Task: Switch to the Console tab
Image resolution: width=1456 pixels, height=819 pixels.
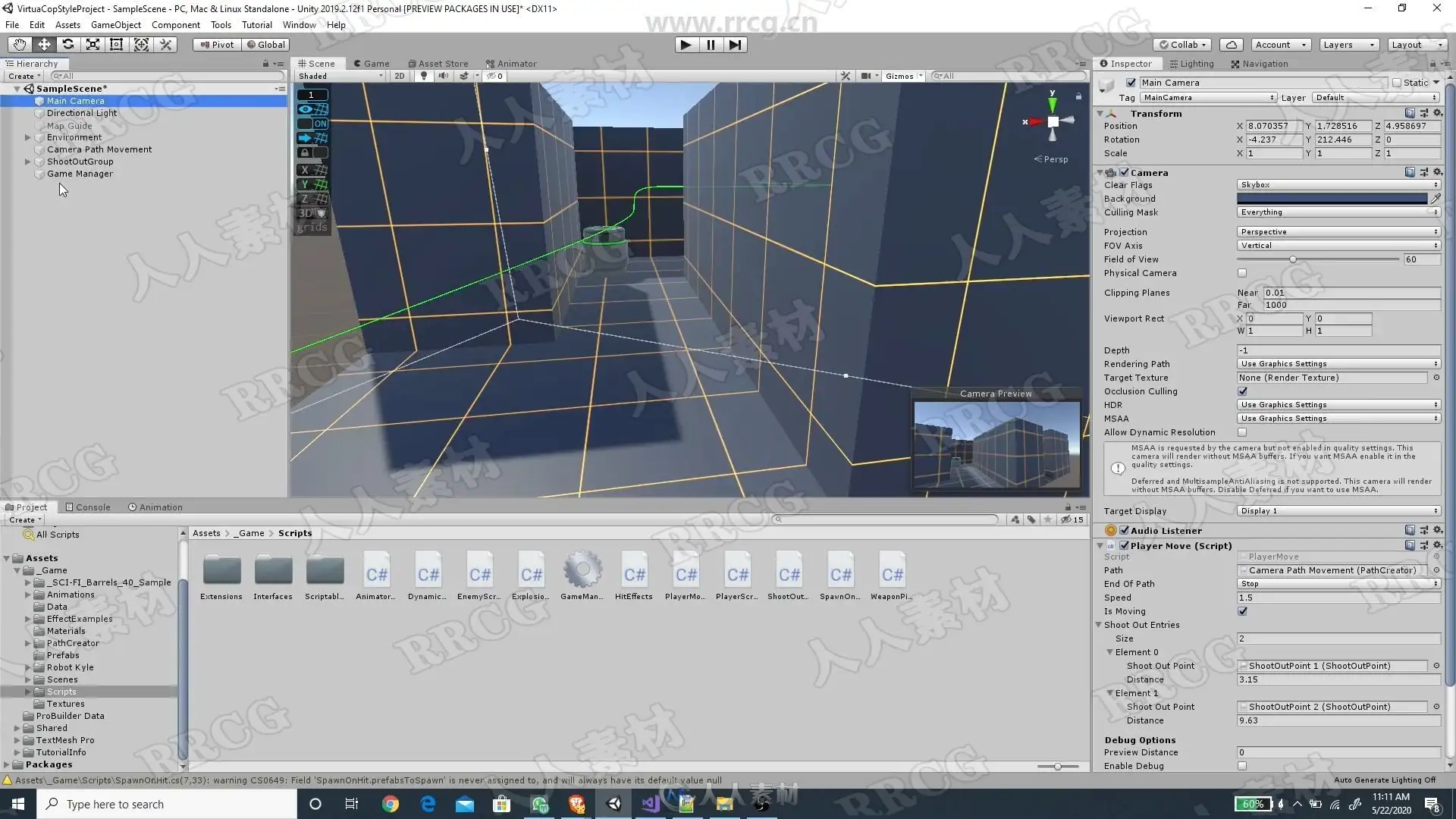Action: point(88,507)
